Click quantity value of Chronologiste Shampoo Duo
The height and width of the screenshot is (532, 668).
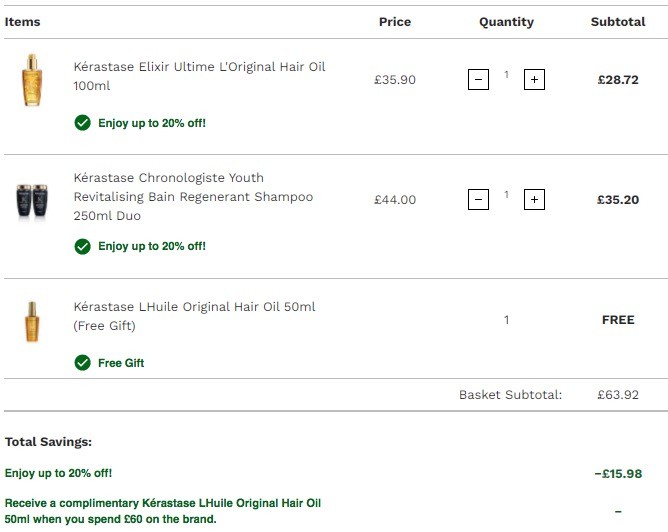tap(506, 195)
